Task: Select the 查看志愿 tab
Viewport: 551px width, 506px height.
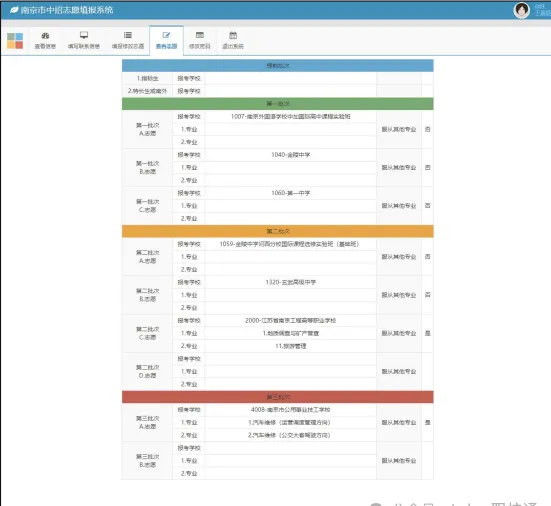Action: pos(166,41)
